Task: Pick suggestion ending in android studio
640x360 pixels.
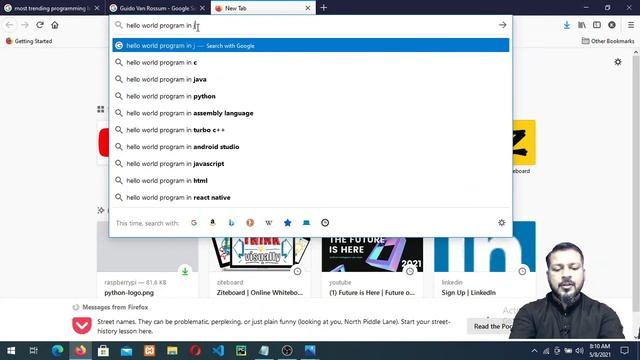Action: pos(311,147)
